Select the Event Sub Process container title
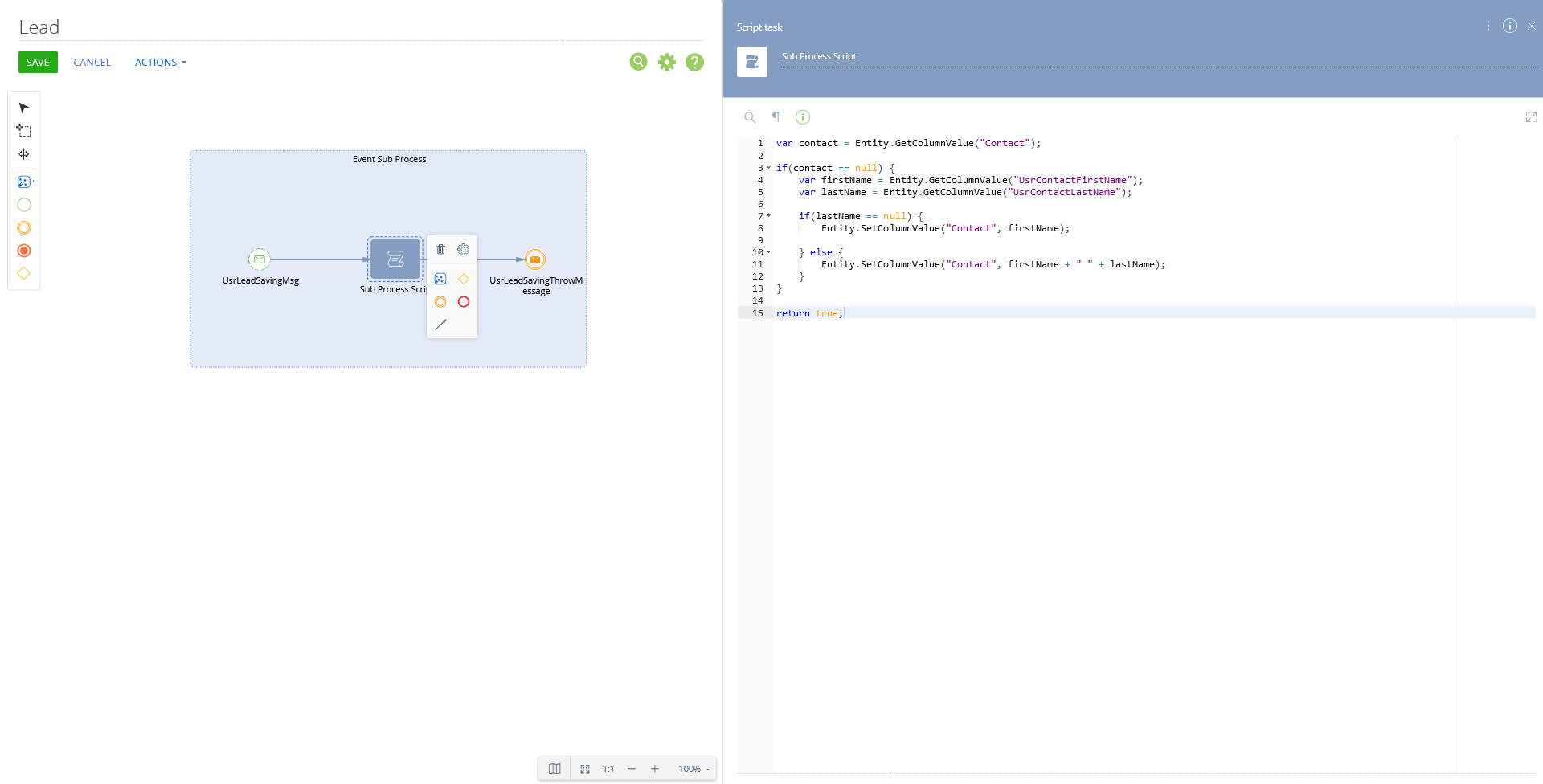Screen dimensions: 1543x784 pos(389,159)
